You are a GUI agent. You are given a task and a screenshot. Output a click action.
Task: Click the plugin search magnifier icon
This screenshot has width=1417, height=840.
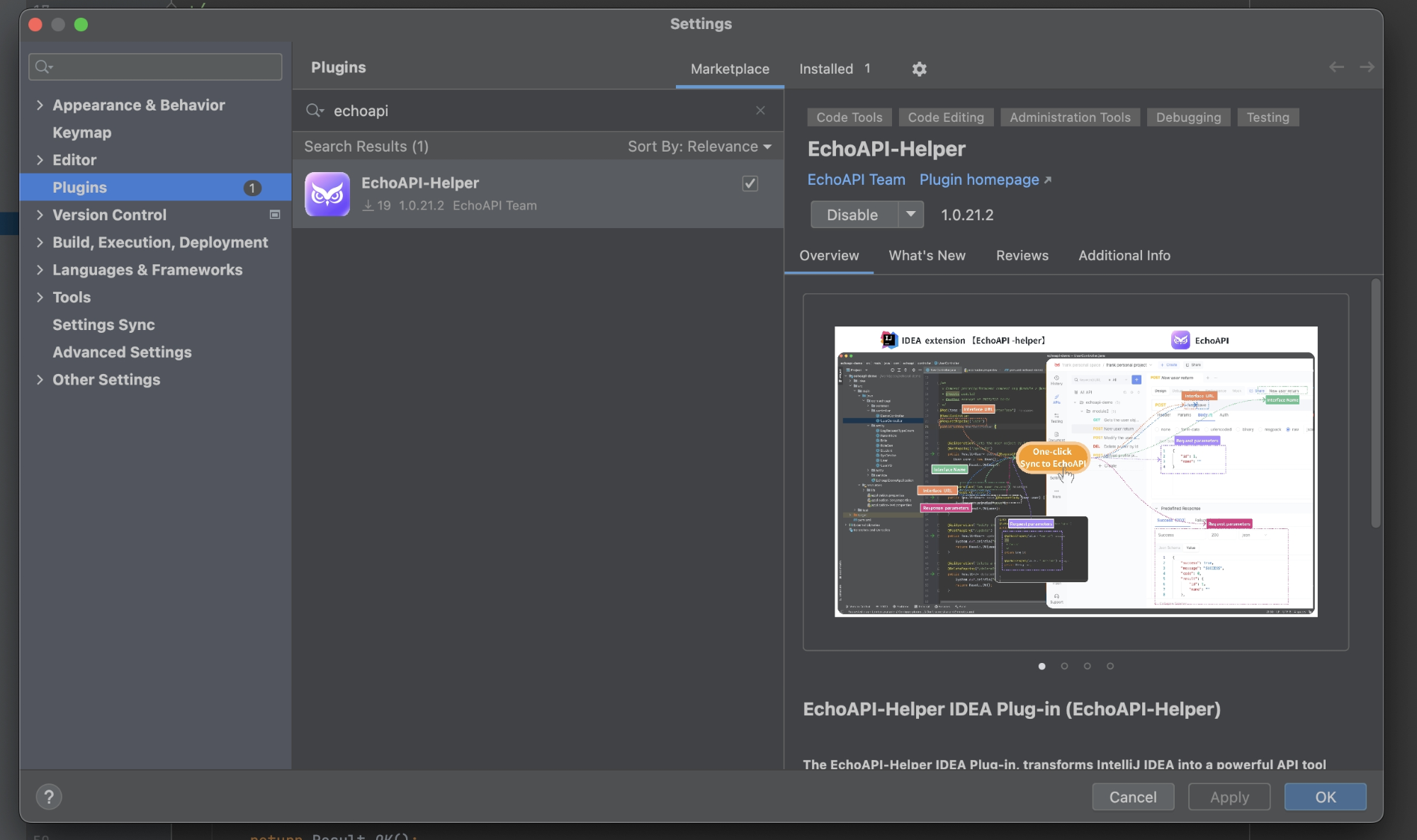[314, 110]
